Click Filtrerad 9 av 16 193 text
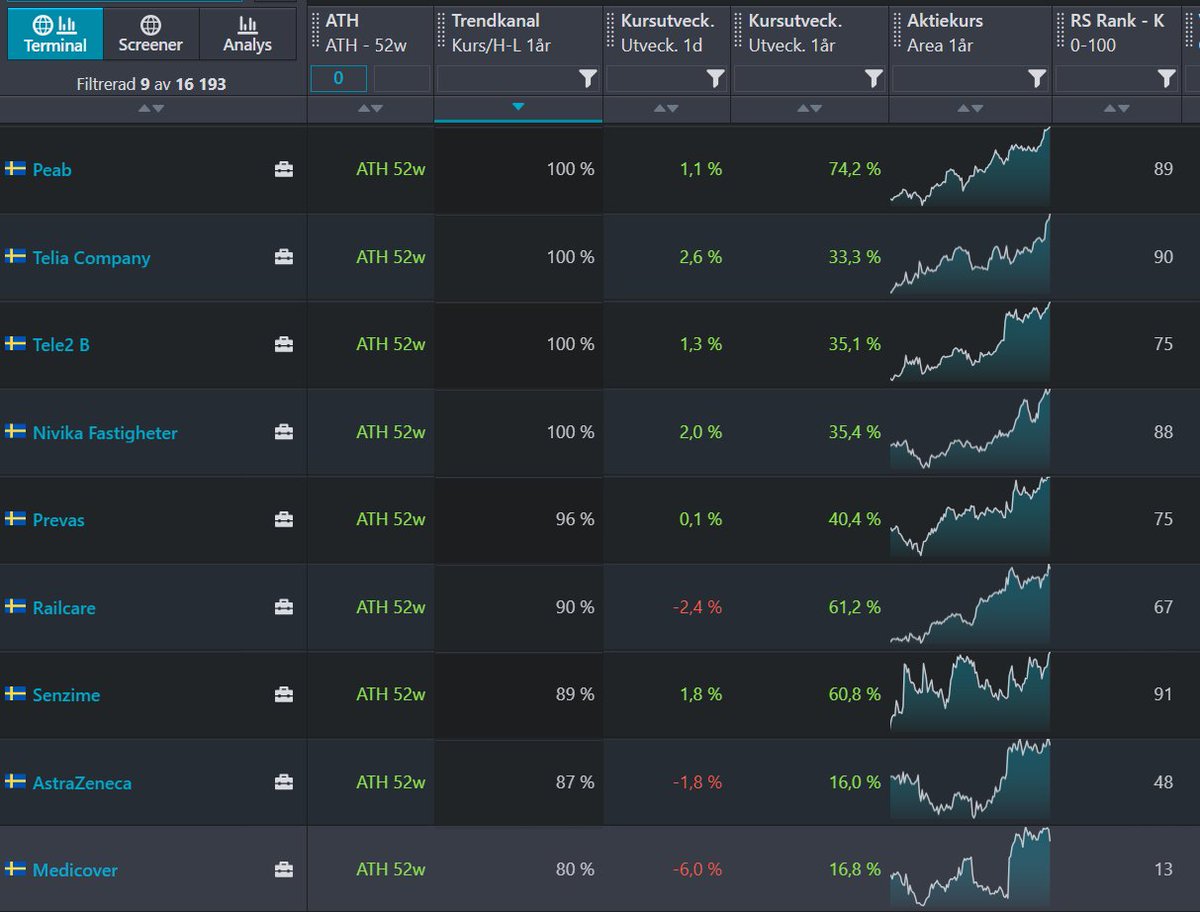The width and height of the screenshot is (1200, 912). [x=151, y=85]
